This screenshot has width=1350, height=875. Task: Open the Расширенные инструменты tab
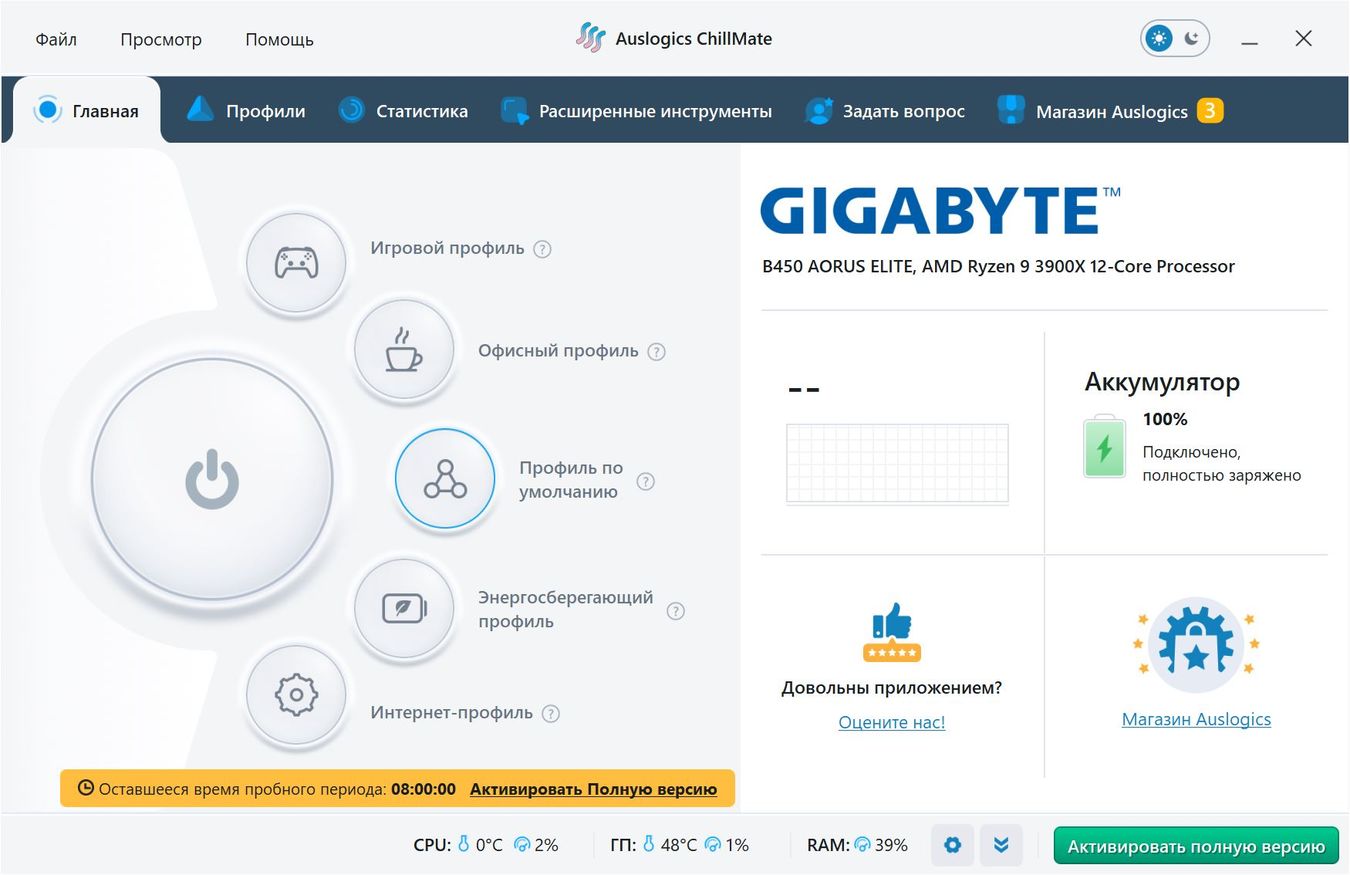pyautogui.click(x=636, y=111)
